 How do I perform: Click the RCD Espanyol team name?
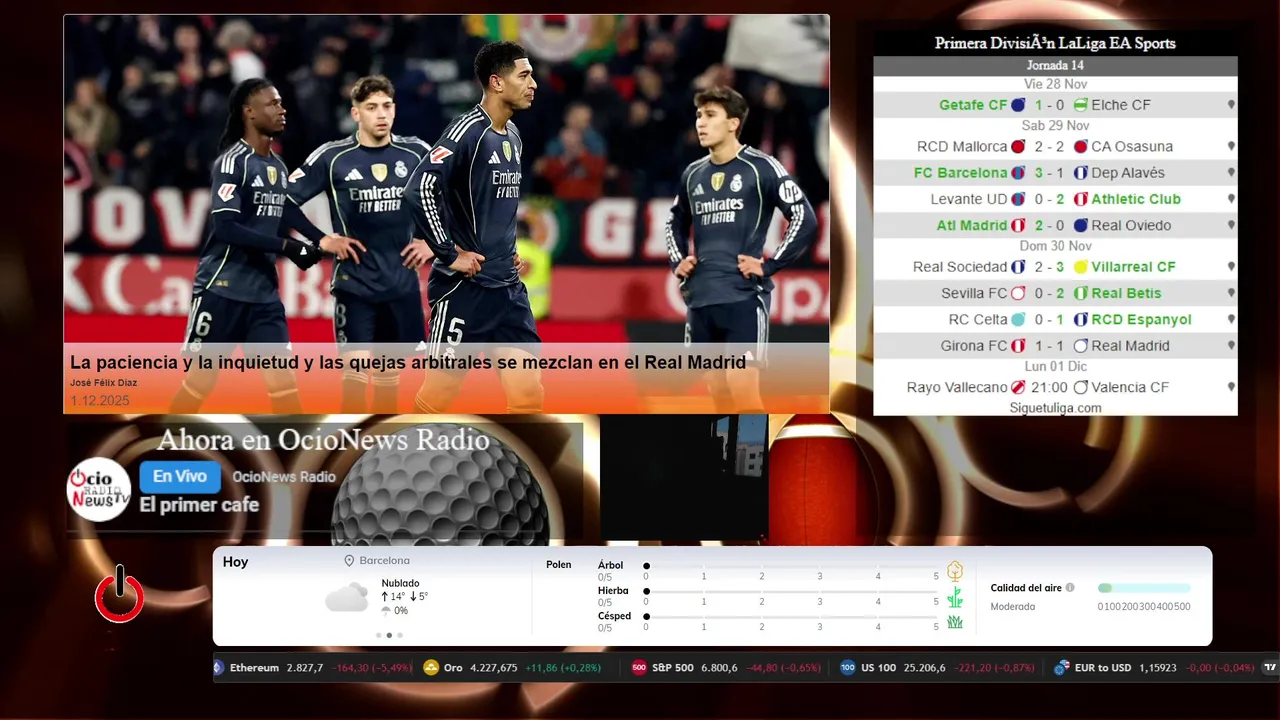1141,320
